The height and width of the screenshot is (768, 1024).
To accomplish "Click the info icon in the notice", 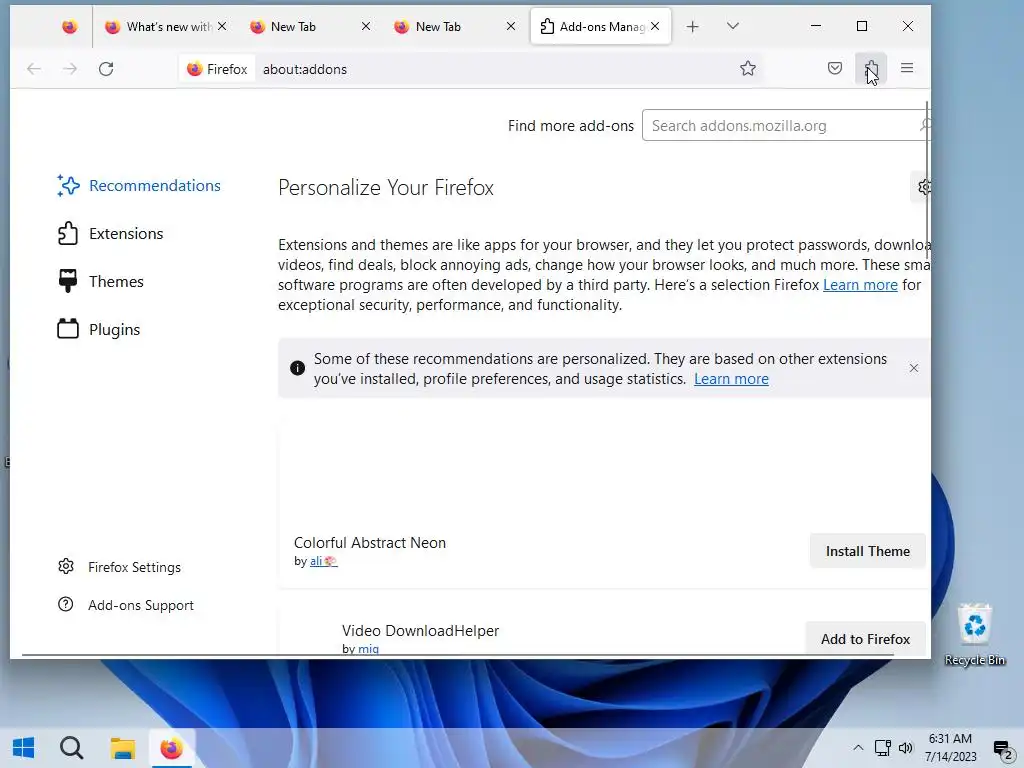I will pyautogui.click(x=297, y=368).
